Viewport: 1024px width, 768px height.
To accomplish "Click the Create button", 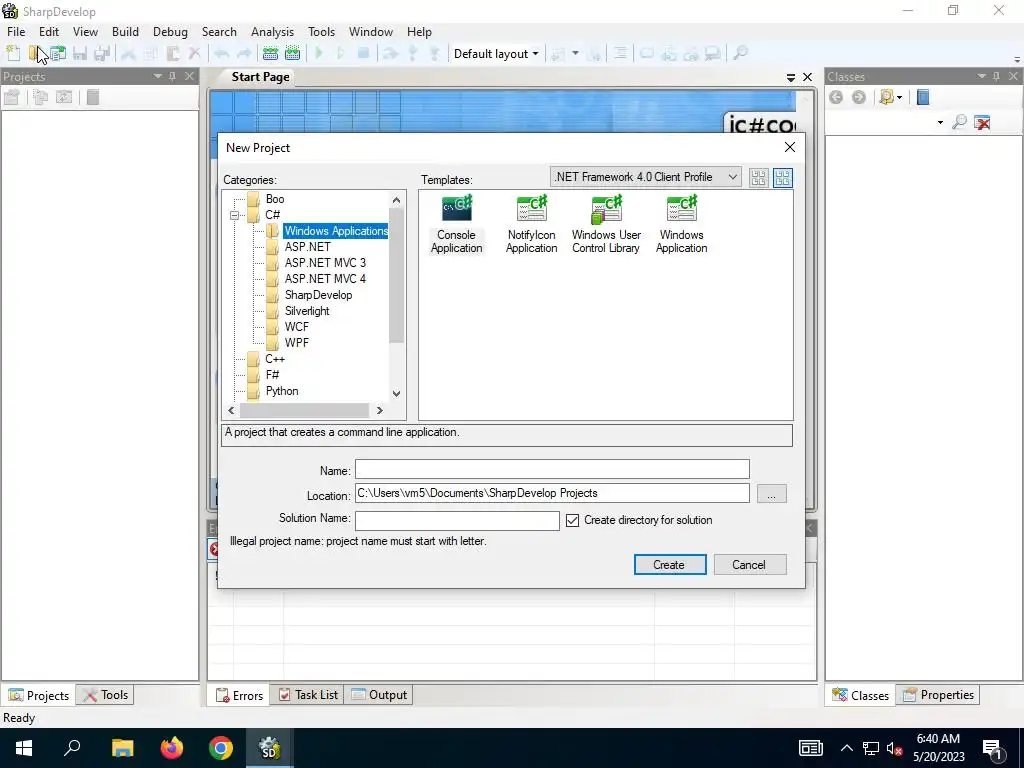I will pyautogui.click(x=669, y=565).
